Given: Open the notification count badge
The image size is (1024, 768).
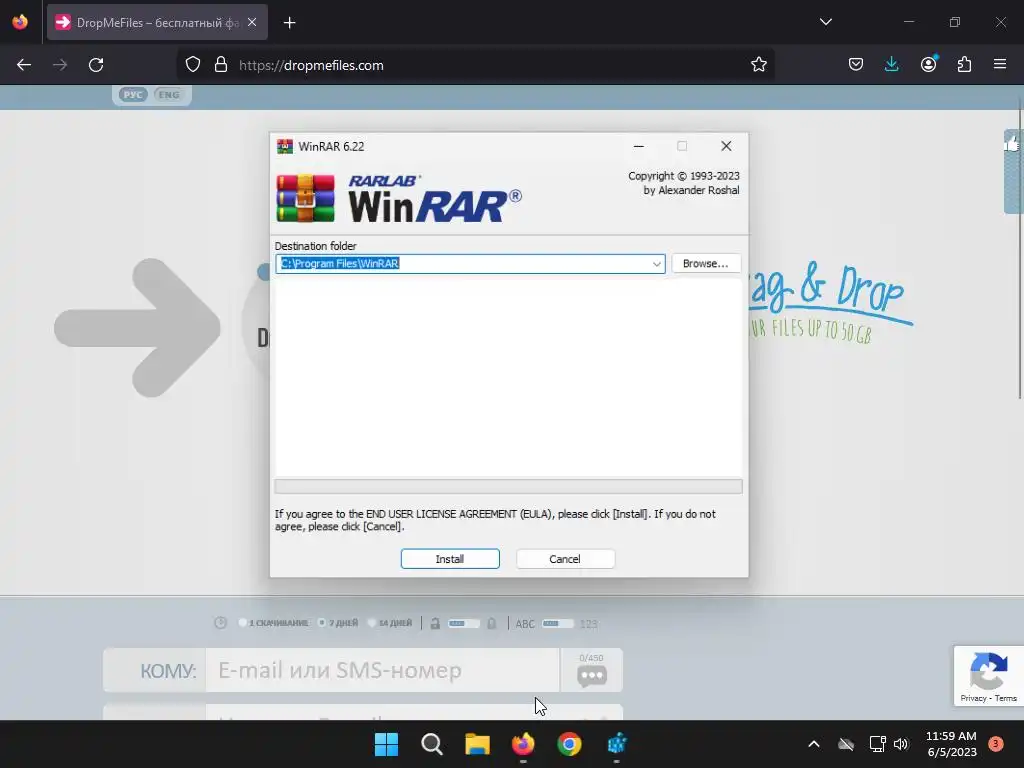Looking at the screenshot, I should [995, 744].
